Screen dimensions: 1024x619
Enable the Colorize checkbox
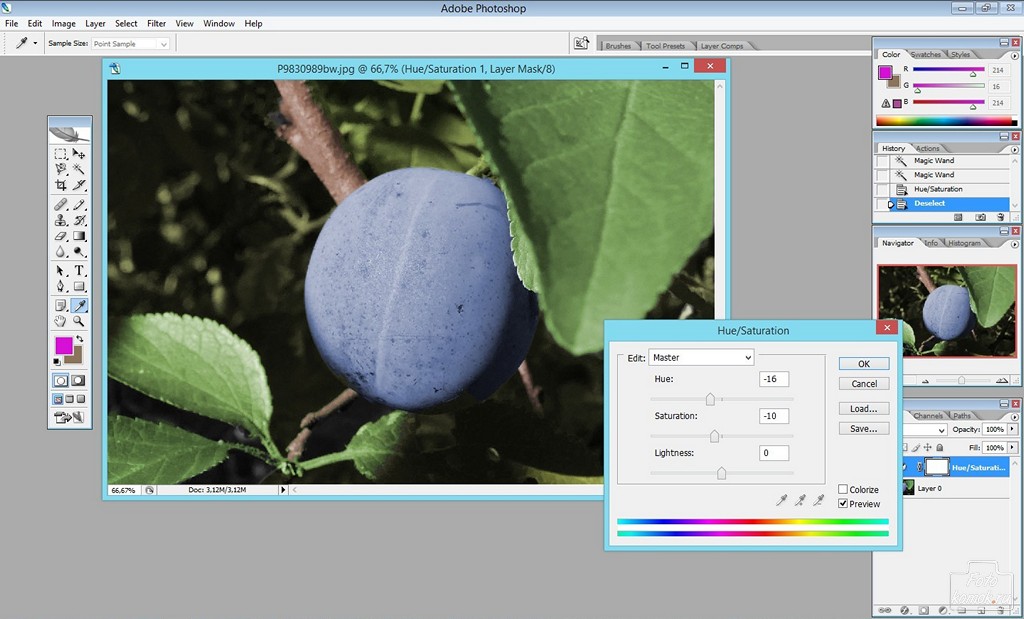[x=843, y=489]
